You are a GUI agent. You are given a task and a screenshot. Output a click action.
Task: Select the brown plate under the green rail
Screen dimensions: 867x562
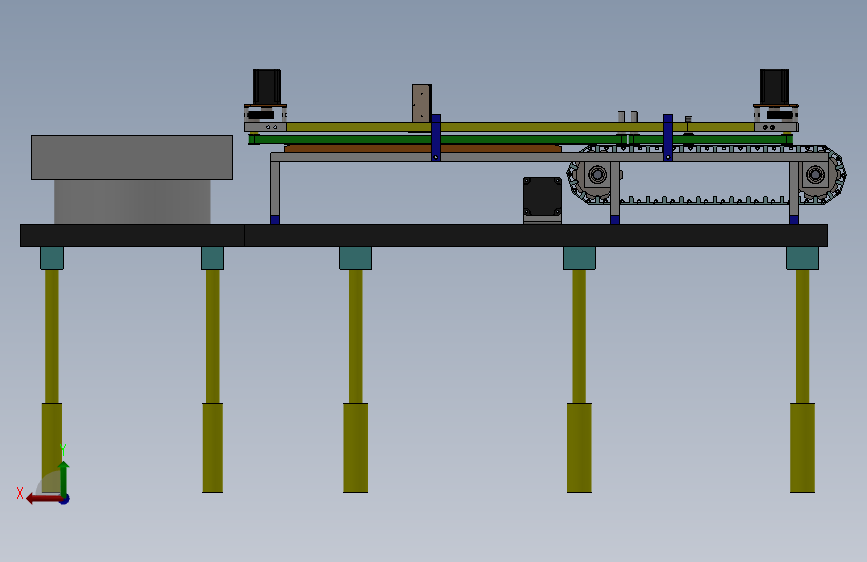(x=423, y=149)
